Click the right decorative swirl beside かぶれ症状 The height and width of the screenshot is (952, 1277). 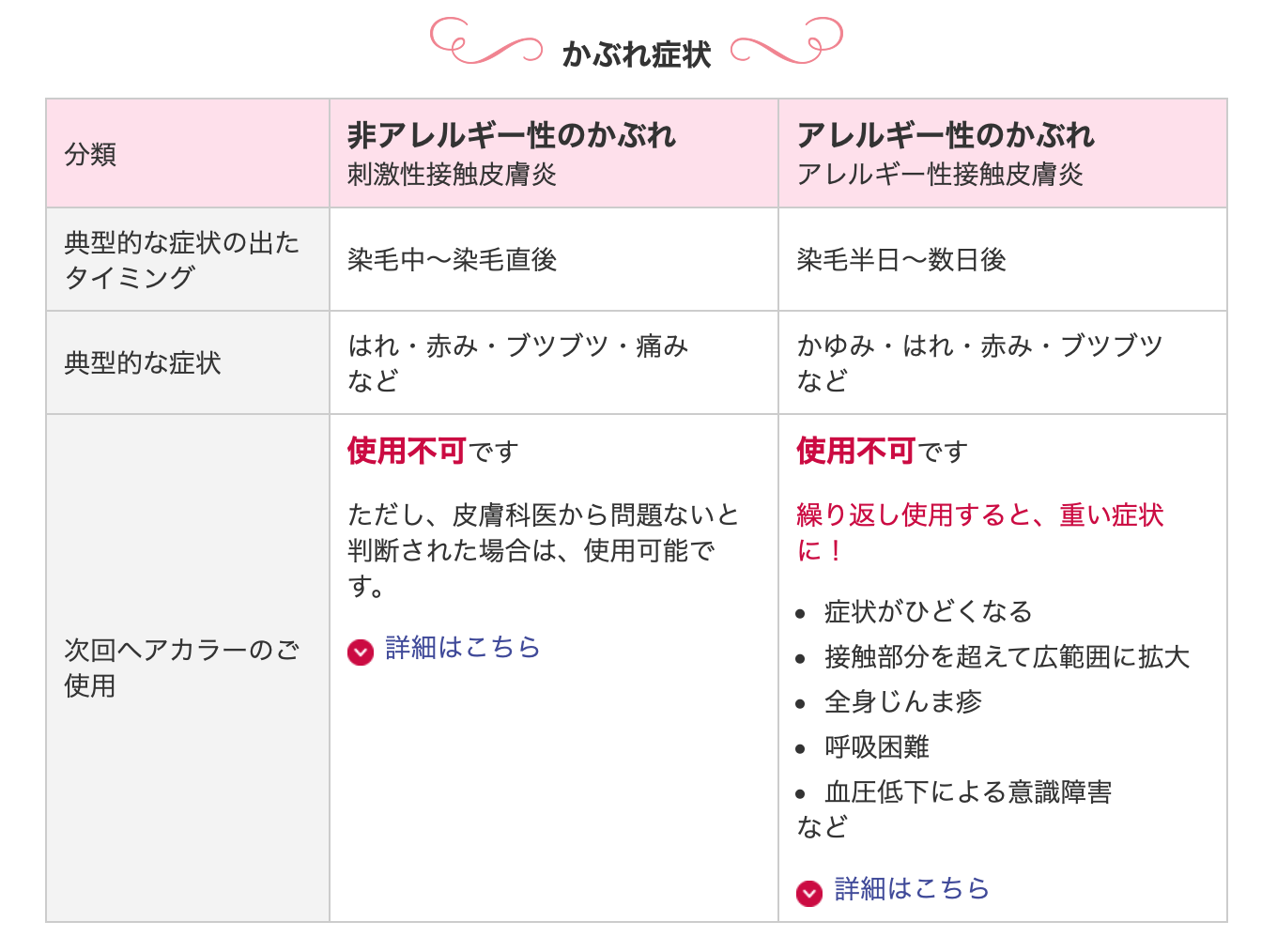tap(787, 40)
